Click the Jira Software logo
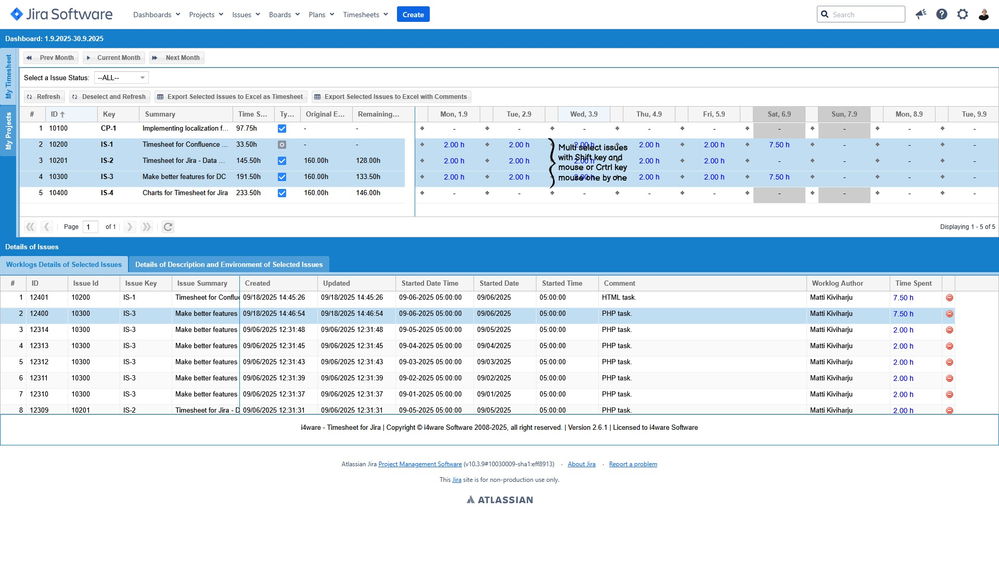The image size is (999, 562). [62, 14]
